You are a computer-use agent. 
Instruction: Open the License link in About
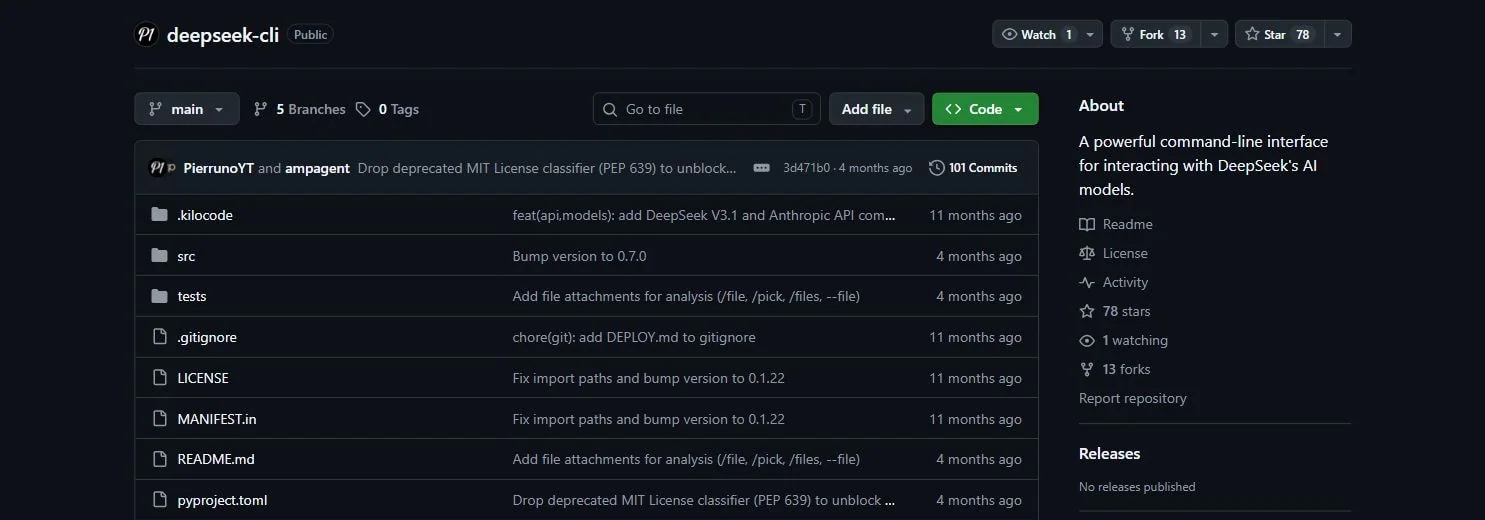(x=1125, y=253)
